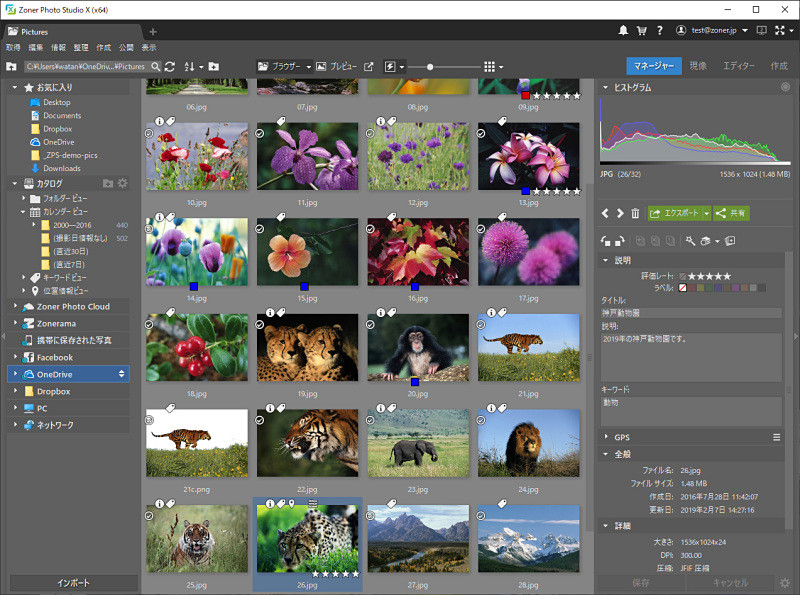Viewport: 800px width, 595px height.
Task: Open the ブラウザー view dropdown
Action: 284,66
